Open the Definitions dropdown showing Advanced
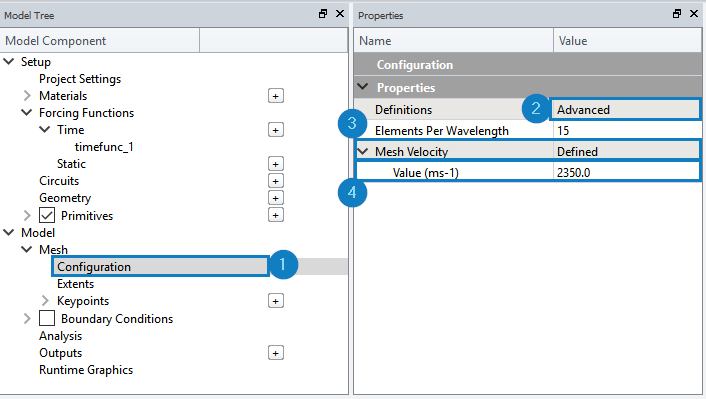706x399 pixels. coord(626,109)
